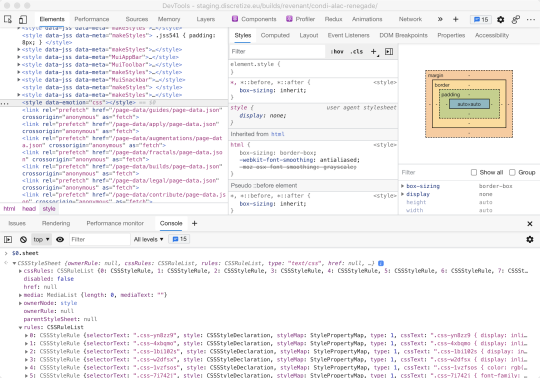Add a drawer tab with plus icon
This screenshot has height=378, width=540.
pyautogui.click(x=194, y=223)
